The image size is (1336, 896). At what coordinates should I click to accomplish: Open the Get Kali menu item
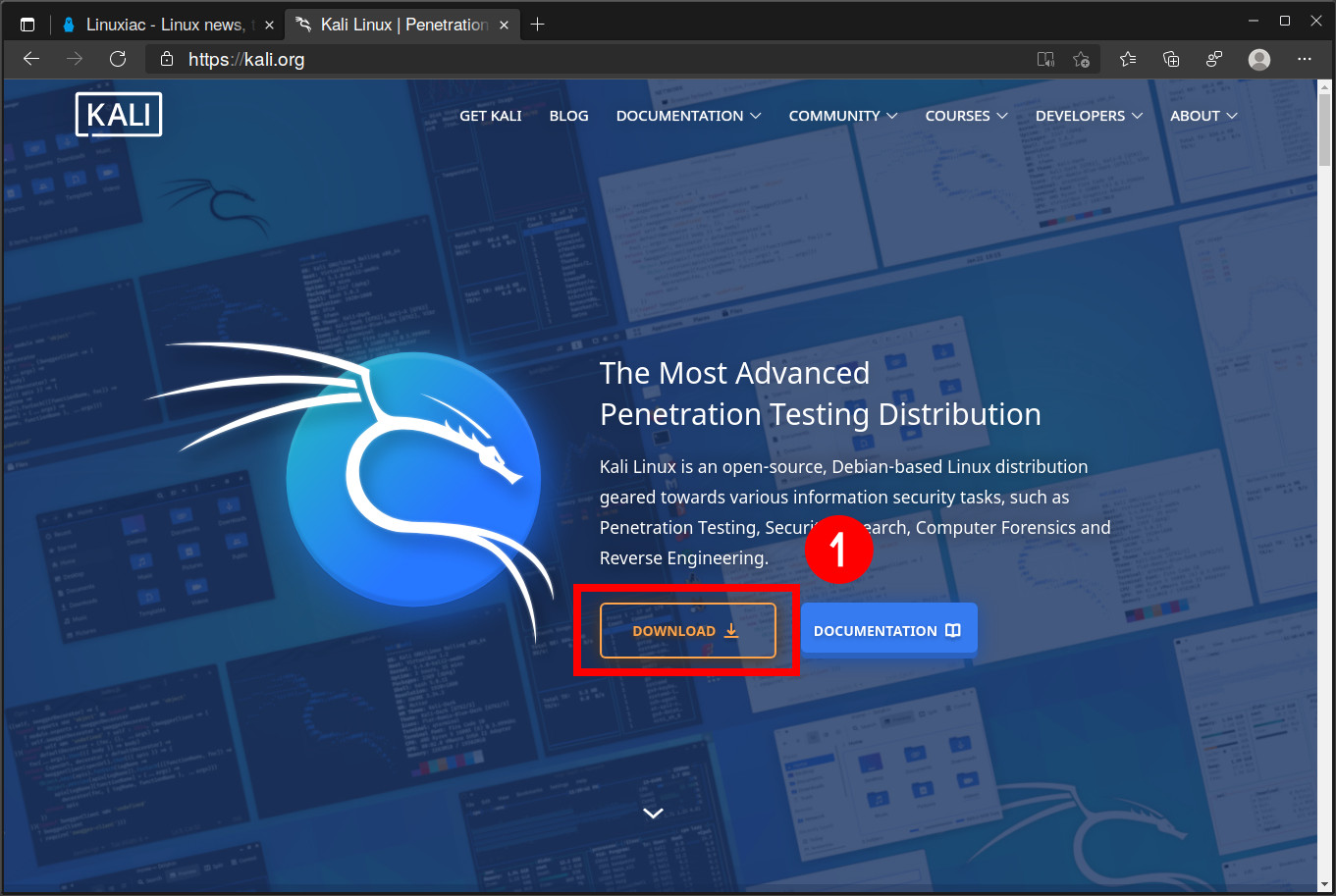point(491,116)
